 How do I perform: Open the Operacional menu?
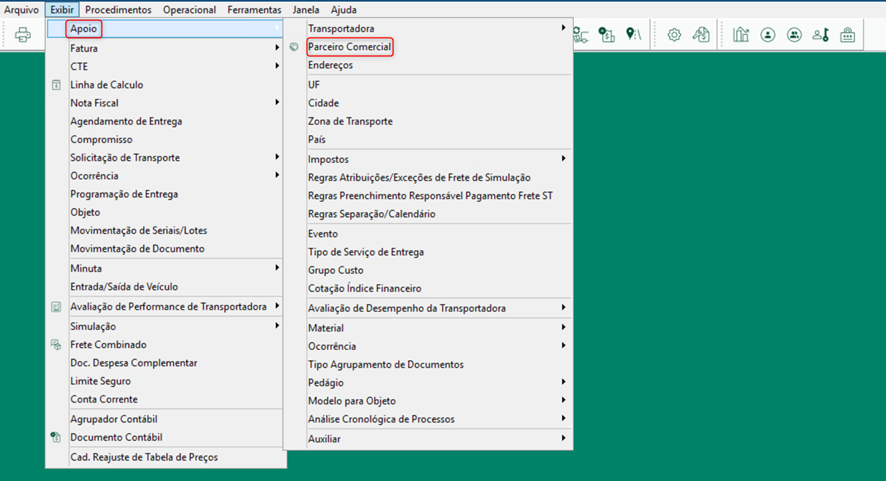coord(189,10)
